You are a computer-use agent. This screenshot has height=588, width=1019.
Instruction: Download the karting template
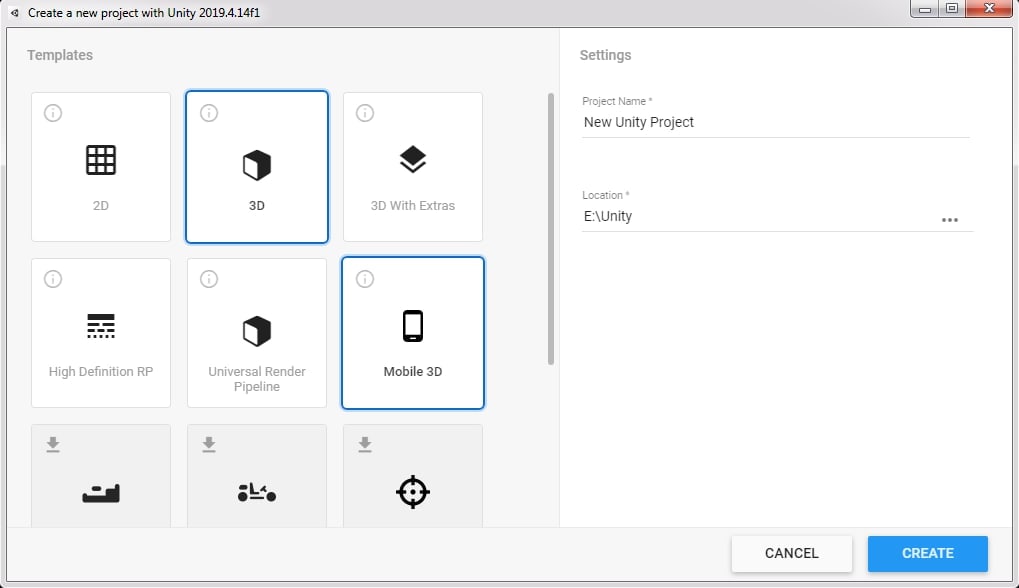point(209,444)
